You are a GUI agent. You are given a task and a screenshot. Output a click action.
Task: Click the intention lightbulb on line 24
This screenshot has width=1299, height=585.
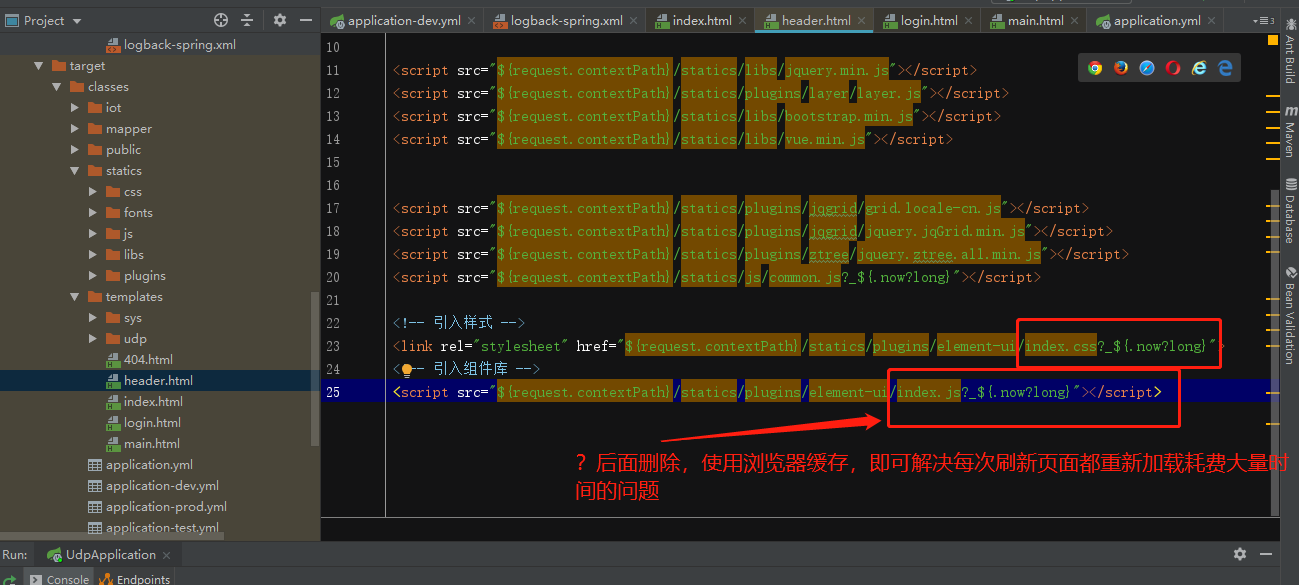point(407,369)
